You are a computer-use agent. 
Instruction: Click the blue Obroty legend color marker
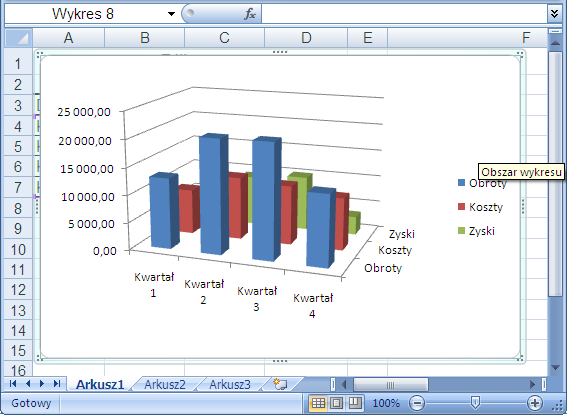click(x=461, y=183)
